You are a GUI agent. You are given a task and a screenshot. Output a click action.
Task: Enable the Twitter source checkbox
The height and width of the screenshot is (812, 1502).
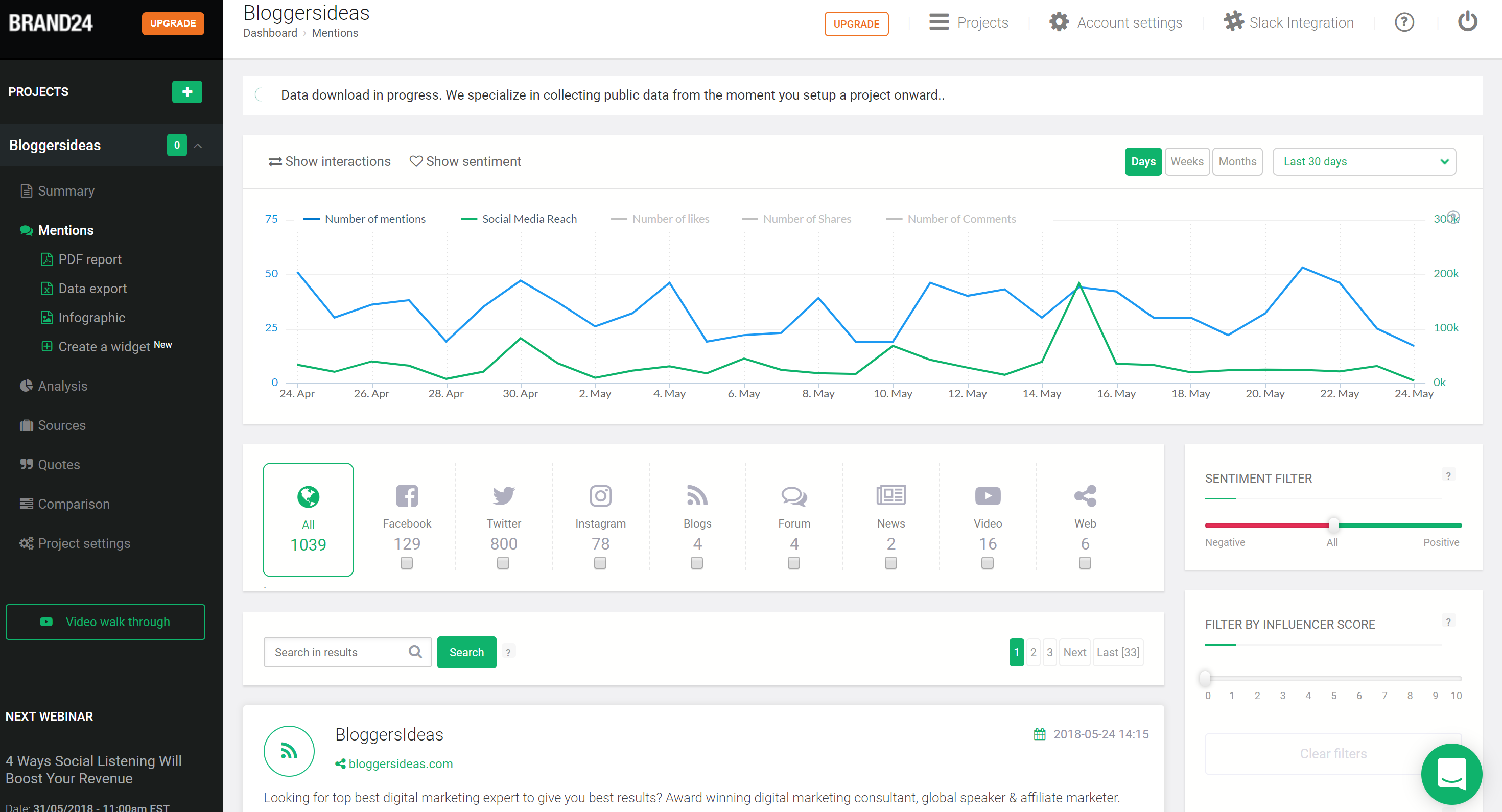coord(503,562)
